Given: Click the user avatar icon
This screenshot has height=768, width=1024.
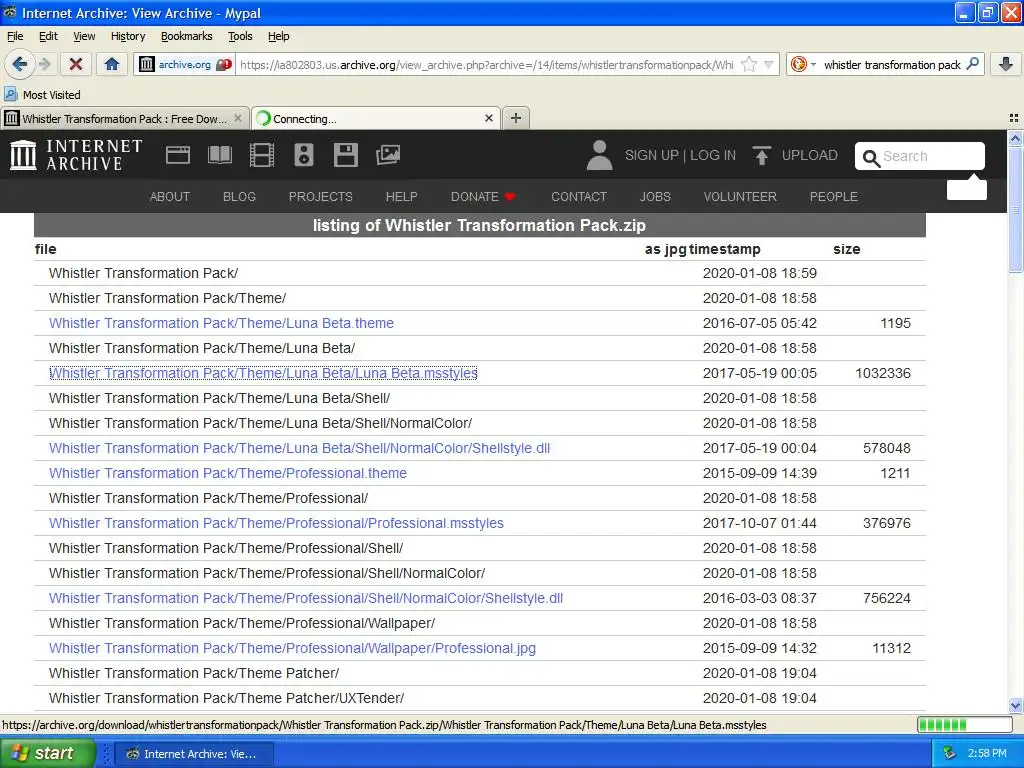Looking at the screenshot, I should pyautogui.click(x=599, y=155).
